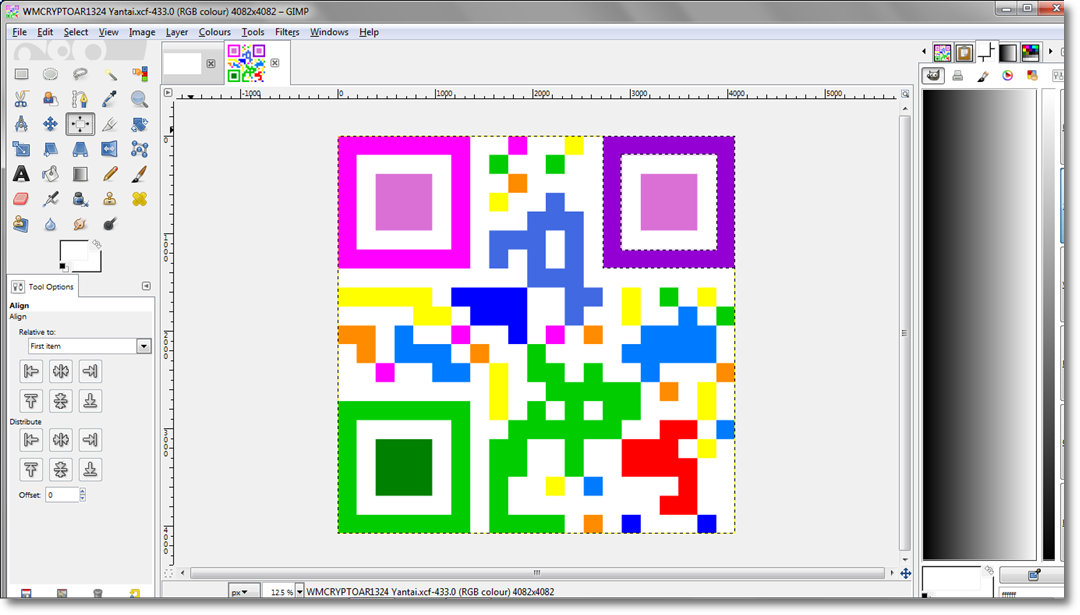Select the Smudge tool
The image size is (1080, 615).
80,224
